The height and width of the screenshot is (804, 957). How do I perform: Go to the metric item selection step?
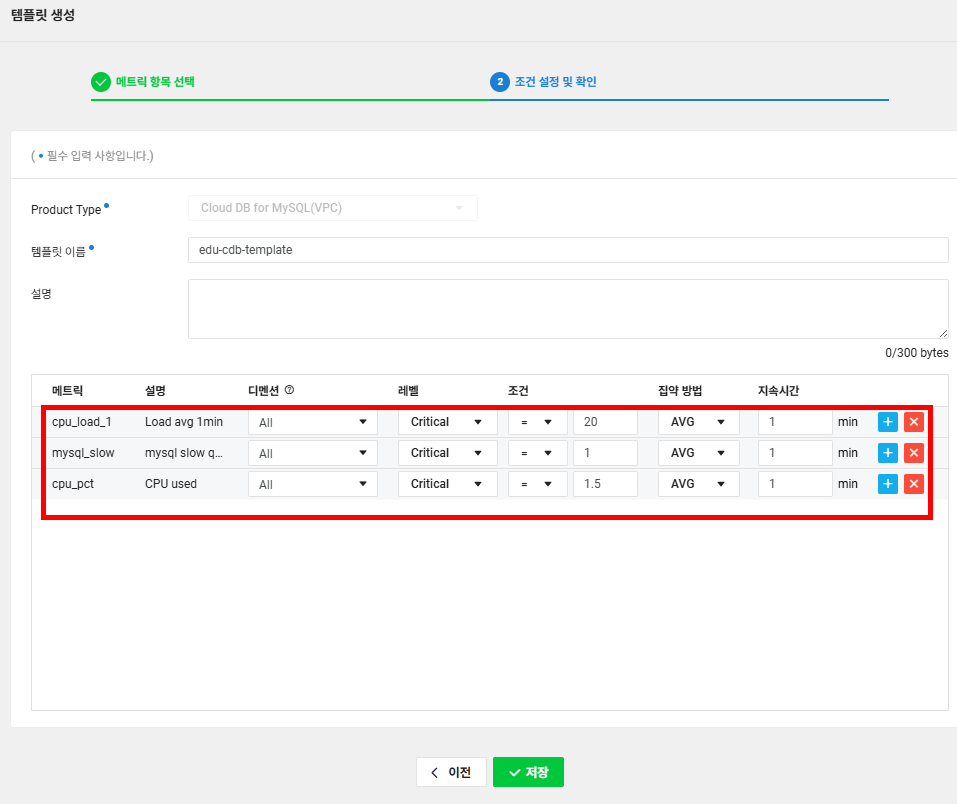coord(143,82)
